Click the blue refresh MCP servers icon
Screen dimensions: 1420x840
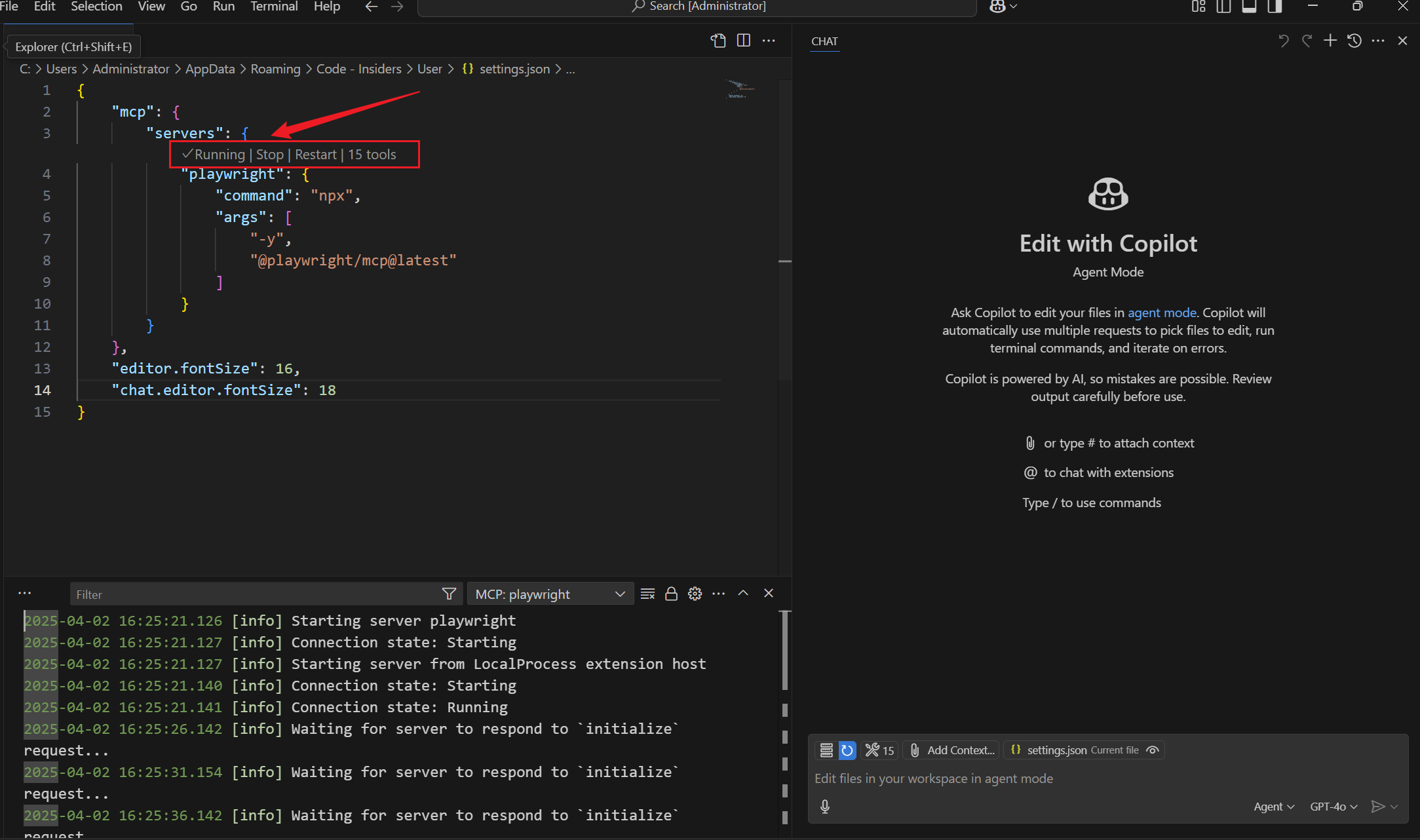tap(847, 750)
